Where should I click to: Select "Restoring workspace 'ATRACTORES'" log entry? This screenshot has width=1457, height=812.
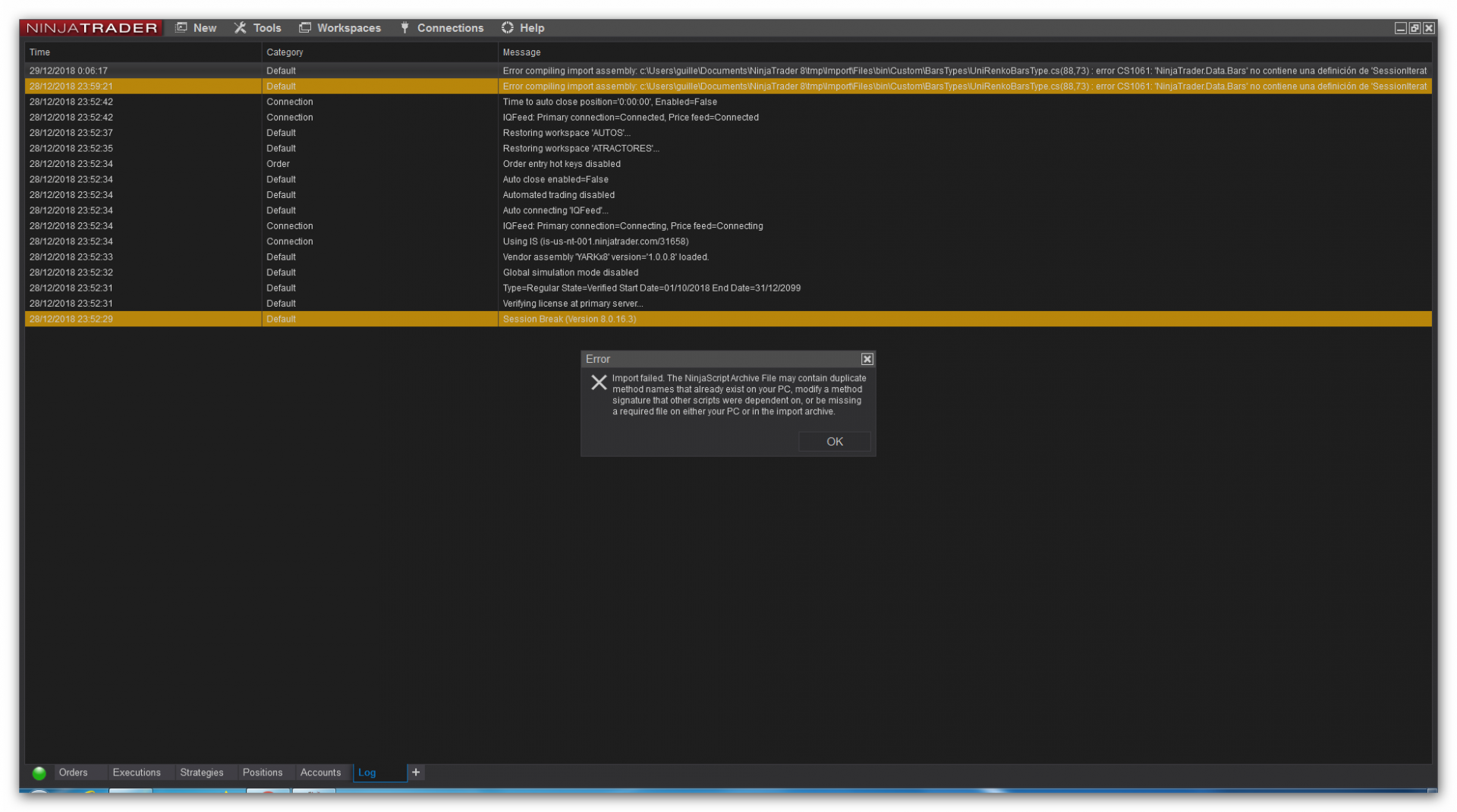(x=728, y=149)
